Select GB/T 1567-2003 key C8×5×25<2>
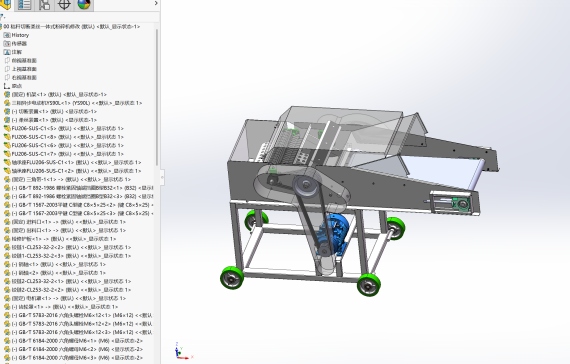Viewport: 570px width, 364px height. click(x=79, y=205)
